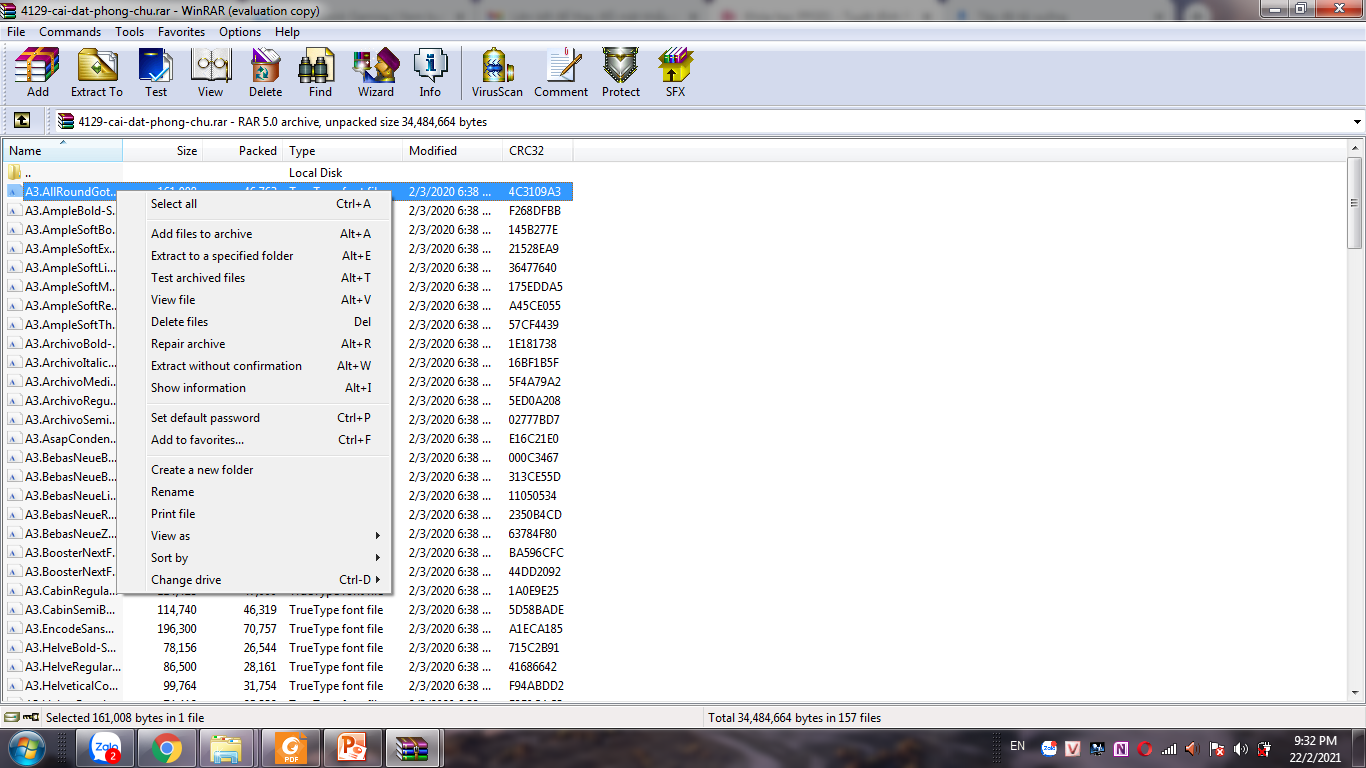
Task: Sort by the Name column header
Action: pos(63,151)
